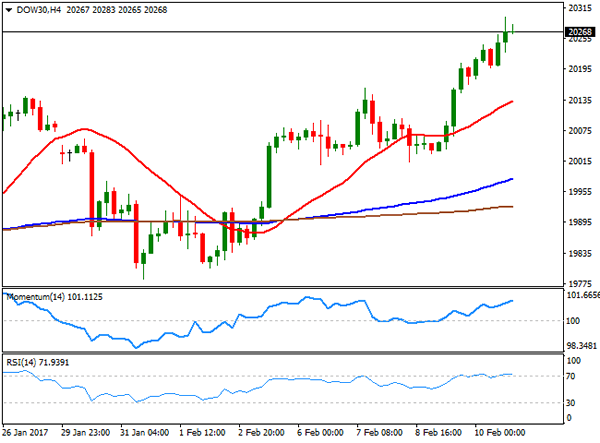Click the 26 Jan 2017 date label

25,433
